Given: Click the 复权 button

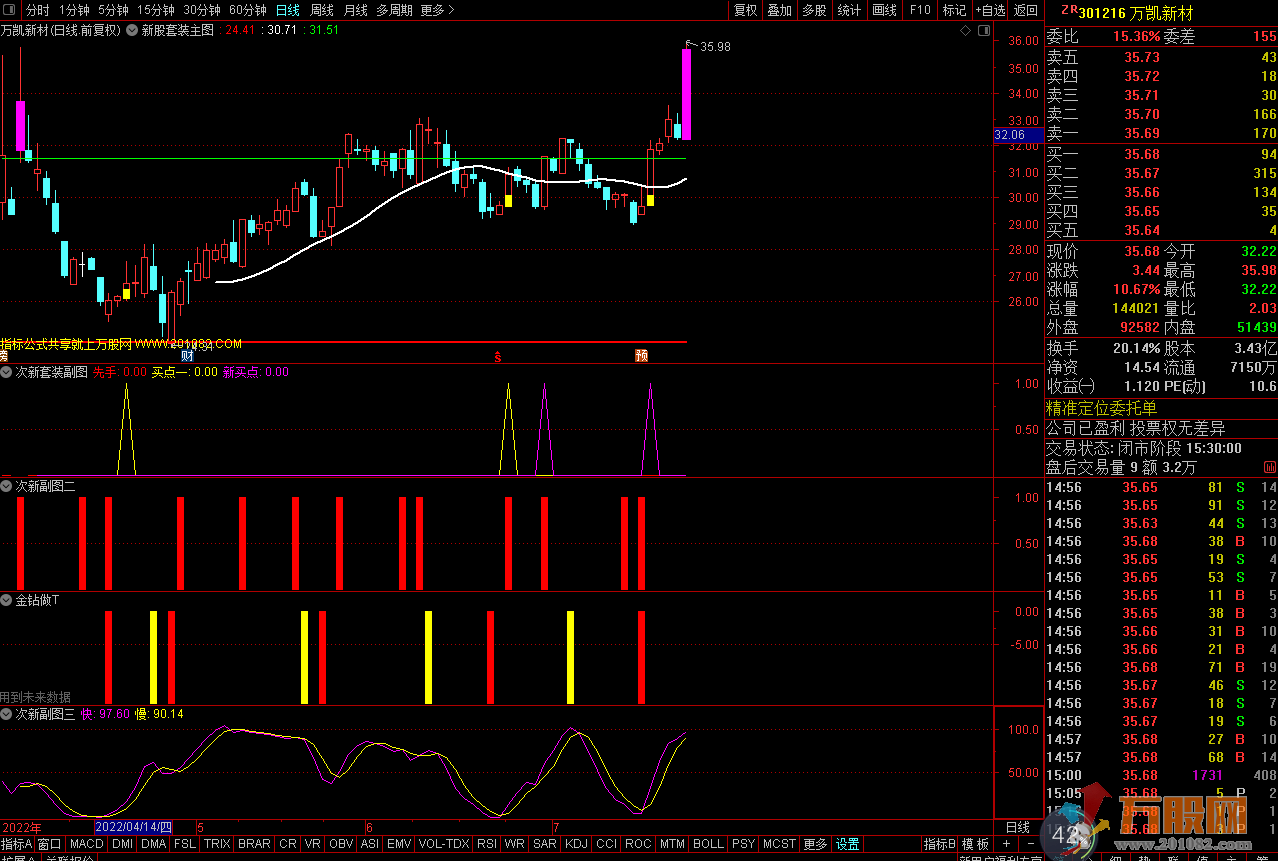Looking at the screenshot, I should (745, 10).
